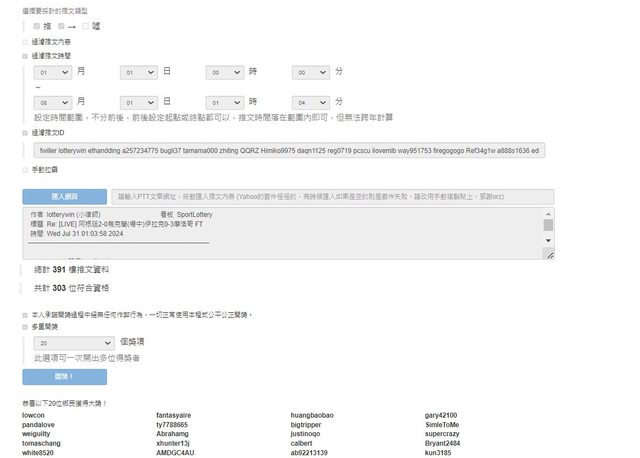The width and height of the screenshot is (640, 458).
Task: Click the 匯入網頁 button
Action: pyautogui.click(x=64, y=197)
